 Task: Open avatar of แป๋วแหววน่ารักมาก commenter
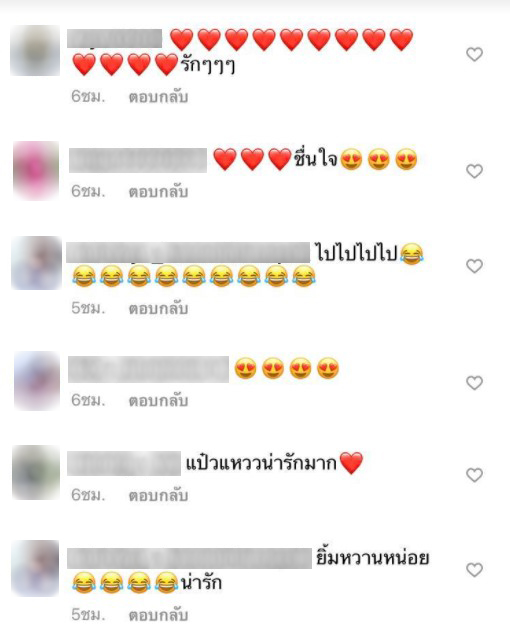pos(36,473)
